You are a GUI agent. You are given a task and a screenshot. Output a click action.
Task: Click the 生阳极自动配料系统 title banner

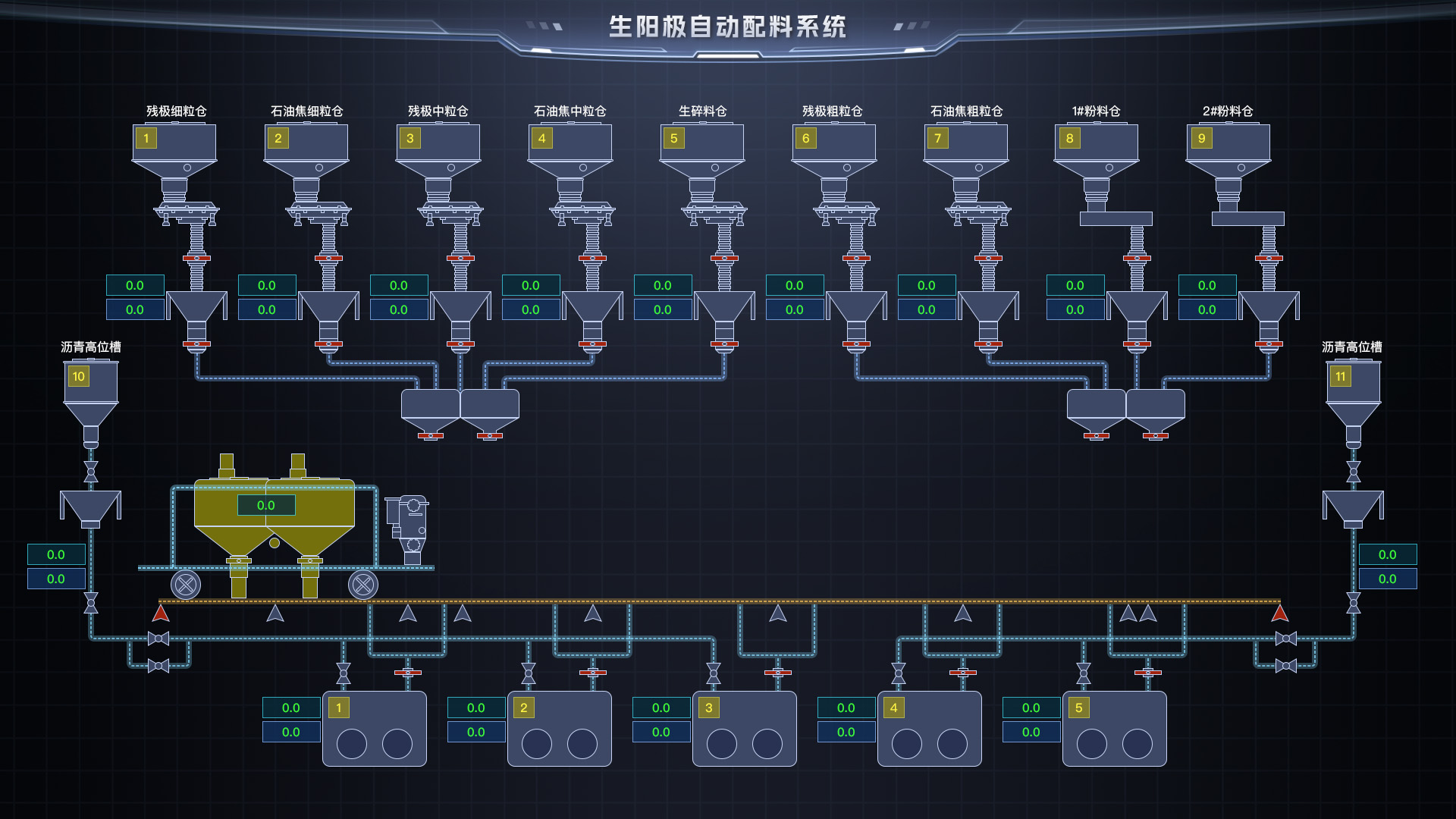pos(730,27)
